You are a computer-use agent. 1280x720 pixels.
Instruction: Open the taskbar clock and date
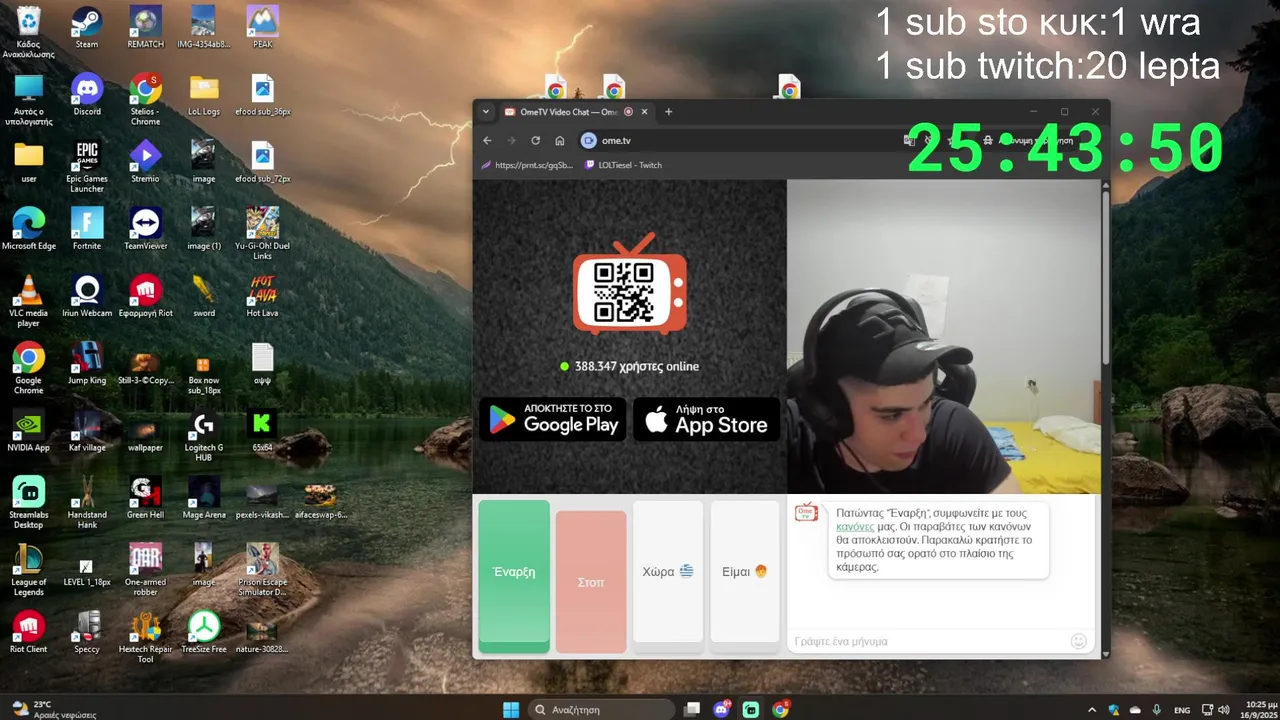pyautogui.click(x=1258, y=709)
